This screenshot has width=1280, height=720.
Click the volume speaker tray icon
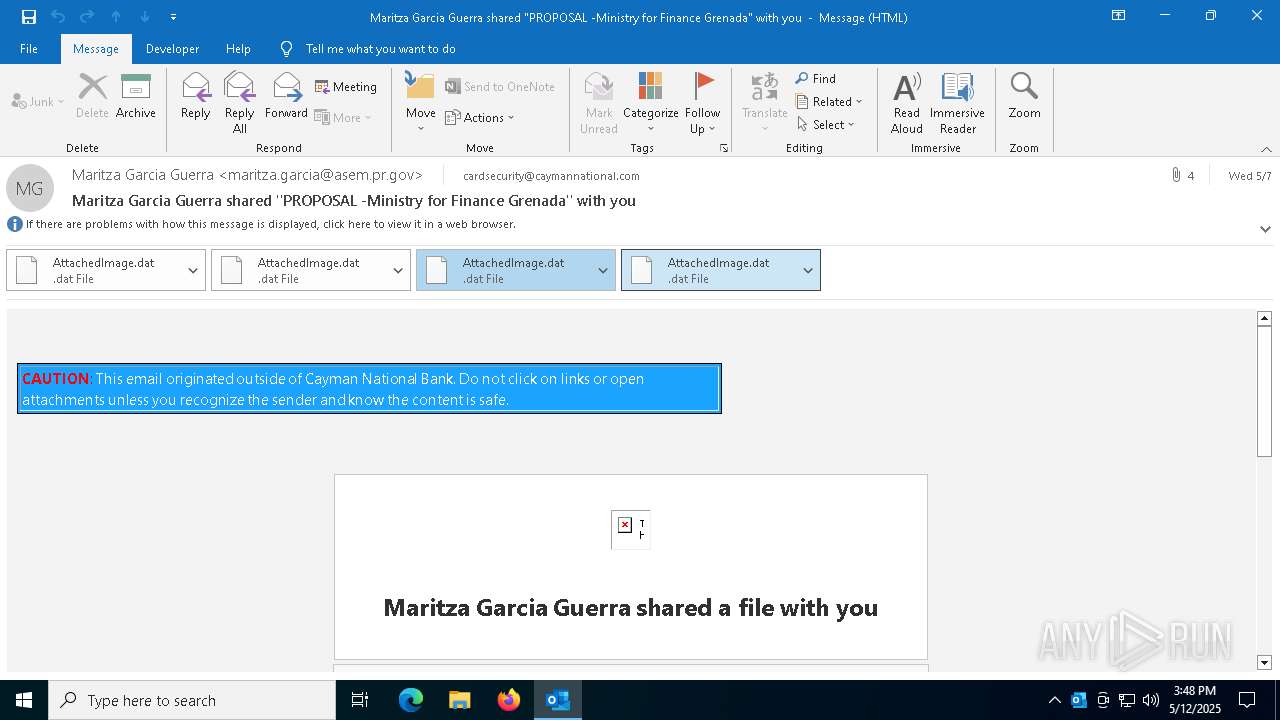click(1151, 700)
